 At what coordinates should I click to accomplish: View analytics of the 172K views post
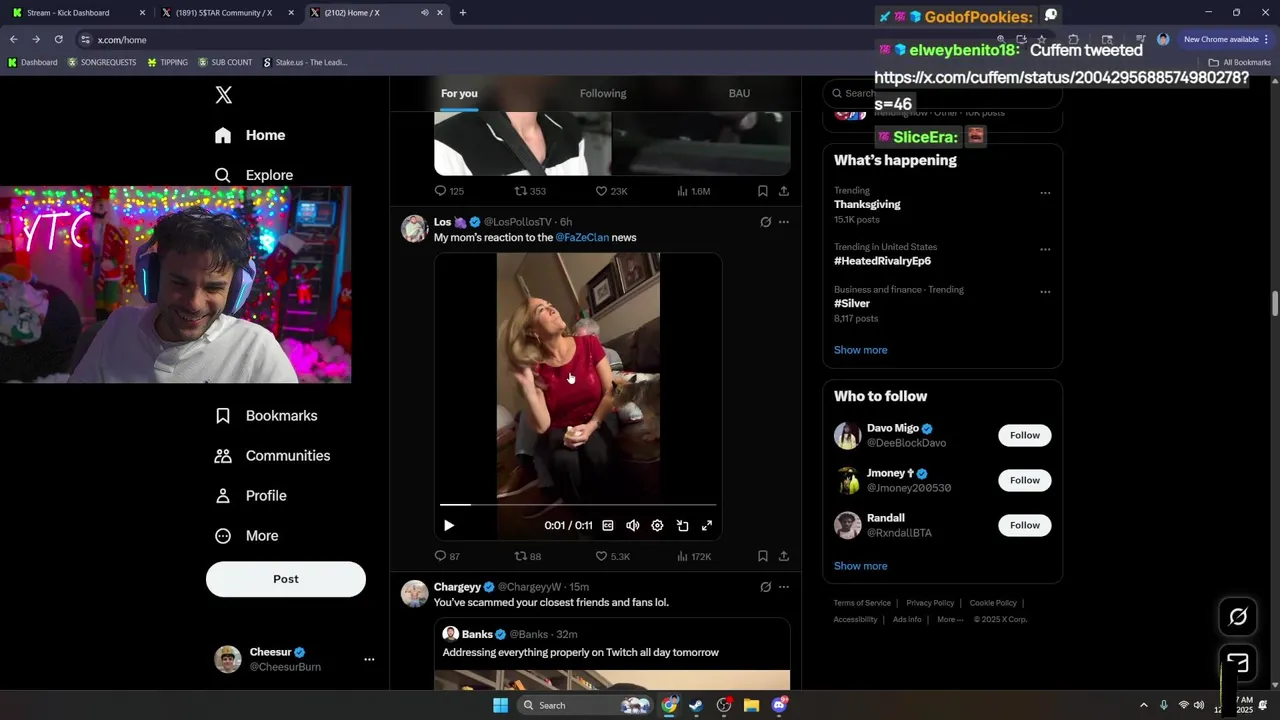(694, 556)
